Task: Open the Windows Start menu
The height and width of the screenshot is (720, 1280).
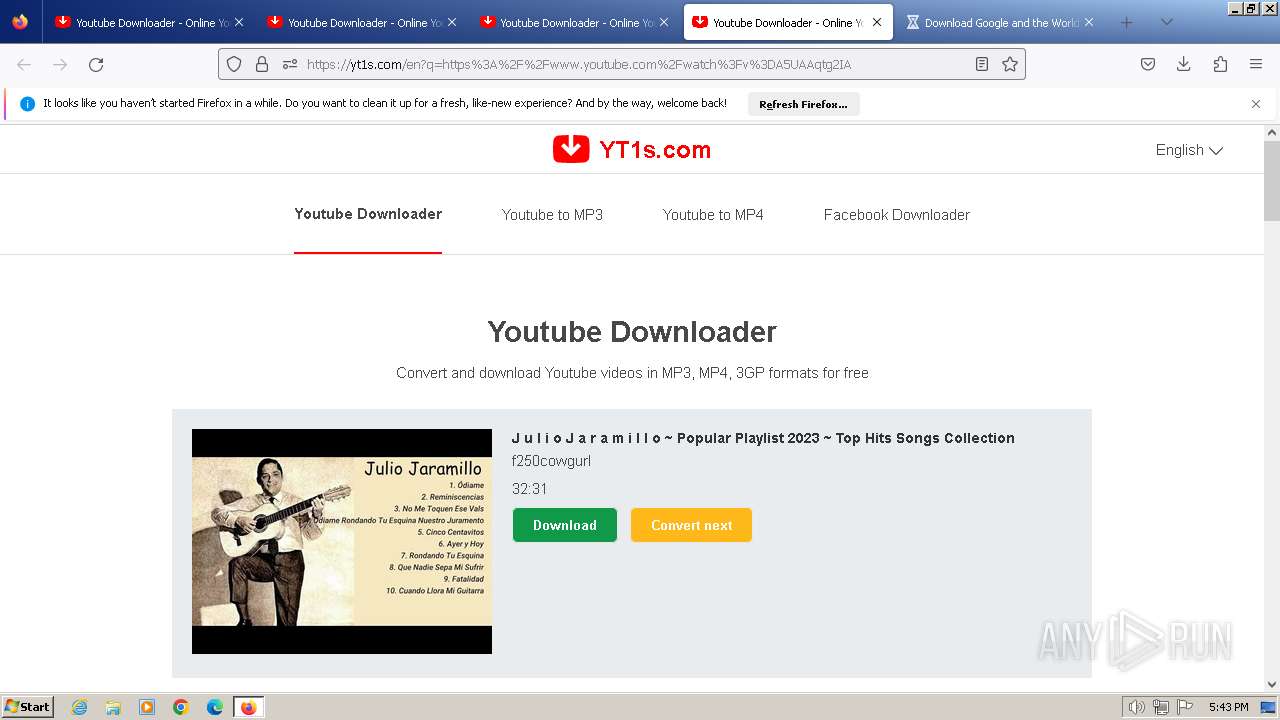Action: pos(28,707)
